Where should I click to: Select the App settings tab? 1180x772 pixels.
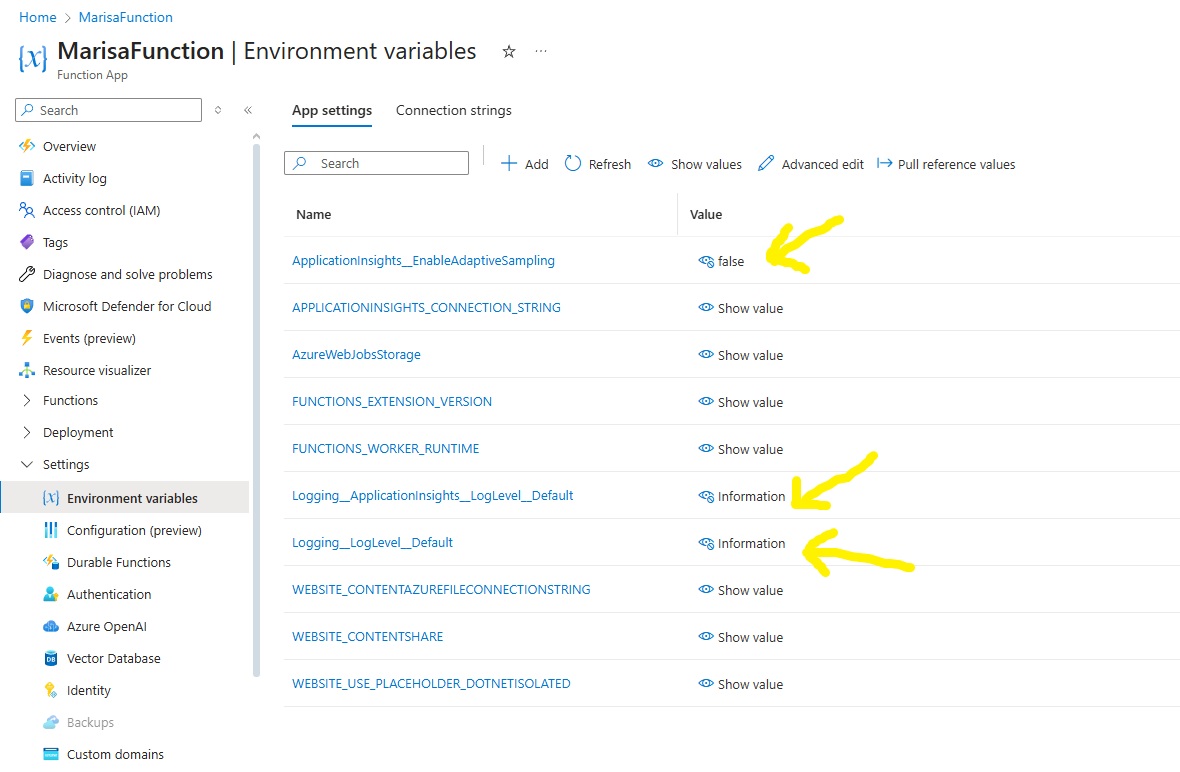332,110
